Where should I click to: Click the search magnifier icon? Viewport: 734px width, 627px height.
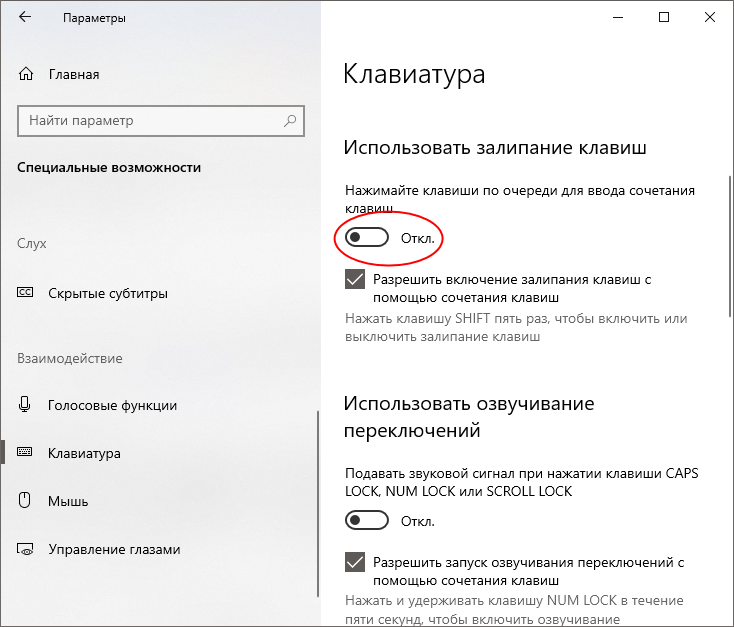pyautogui.click(x=290, y=121)
